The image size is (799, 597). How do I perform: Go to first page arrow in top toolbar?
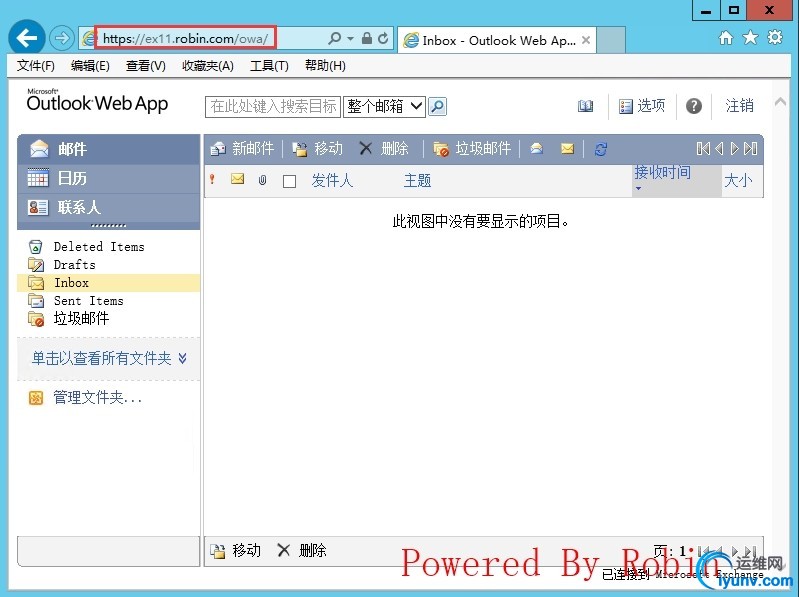[x=703, y=149]
